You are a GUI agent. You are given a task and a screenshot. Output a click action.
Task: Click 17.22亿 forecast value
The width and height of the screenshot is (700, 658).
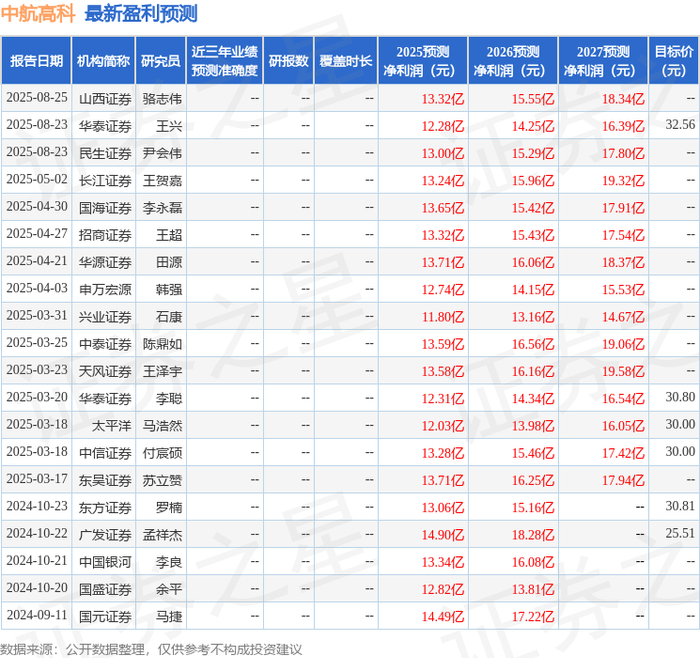click(533, 616)
